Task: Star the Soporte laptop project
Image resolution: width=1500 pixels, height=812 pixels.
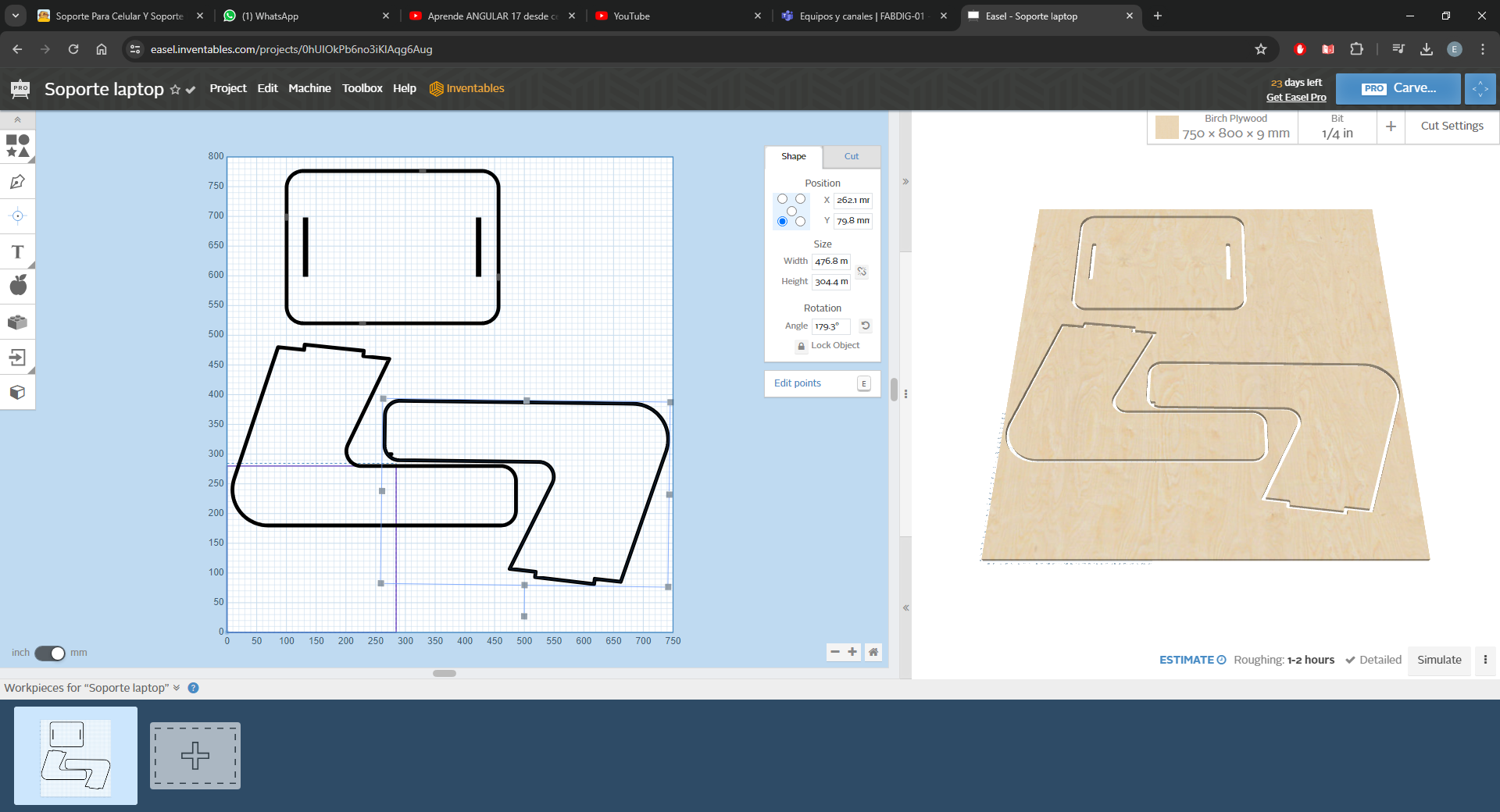Action: (x=175, y=90)
